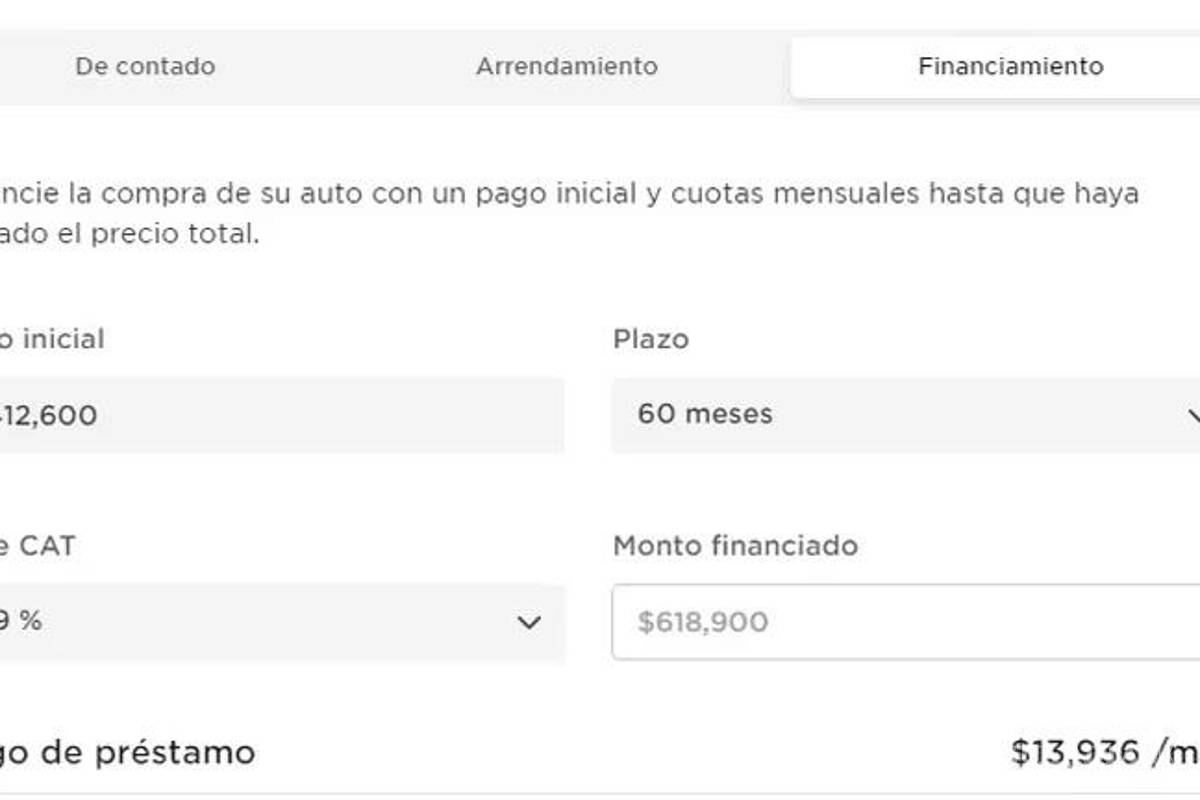Click inside the Monto financiado field
The height and width of the screenshot is (800, 1200).
click(x=900, y=622)
